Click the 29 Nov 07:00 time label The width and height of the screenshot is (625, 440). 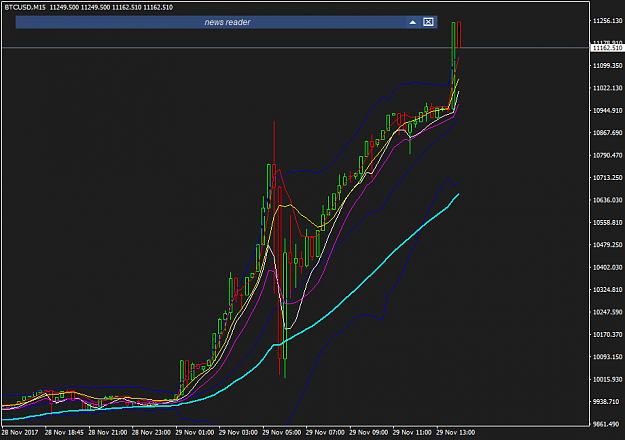click(325, 432)
